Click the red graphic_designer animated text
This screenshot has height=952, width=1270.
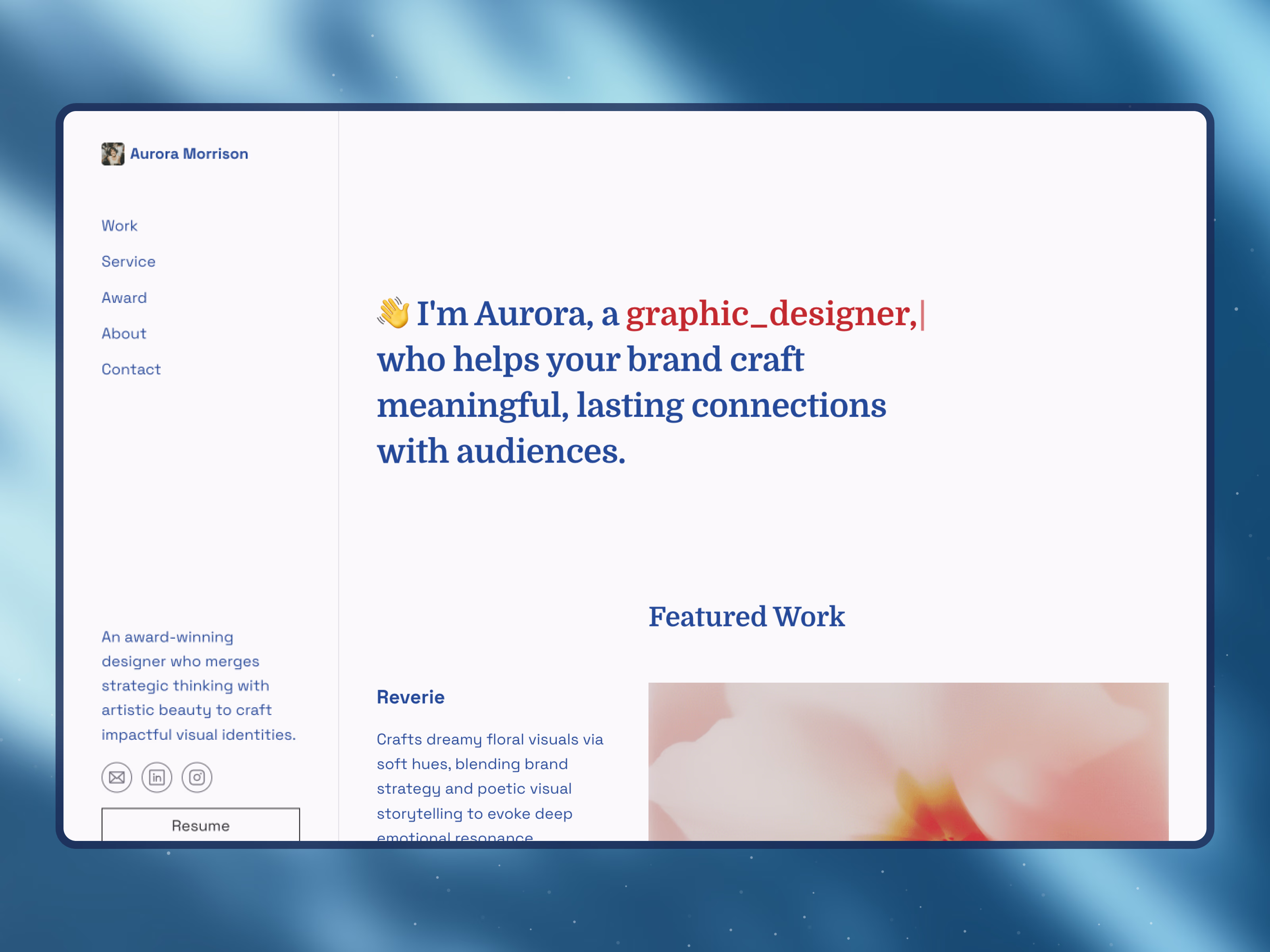770,315
